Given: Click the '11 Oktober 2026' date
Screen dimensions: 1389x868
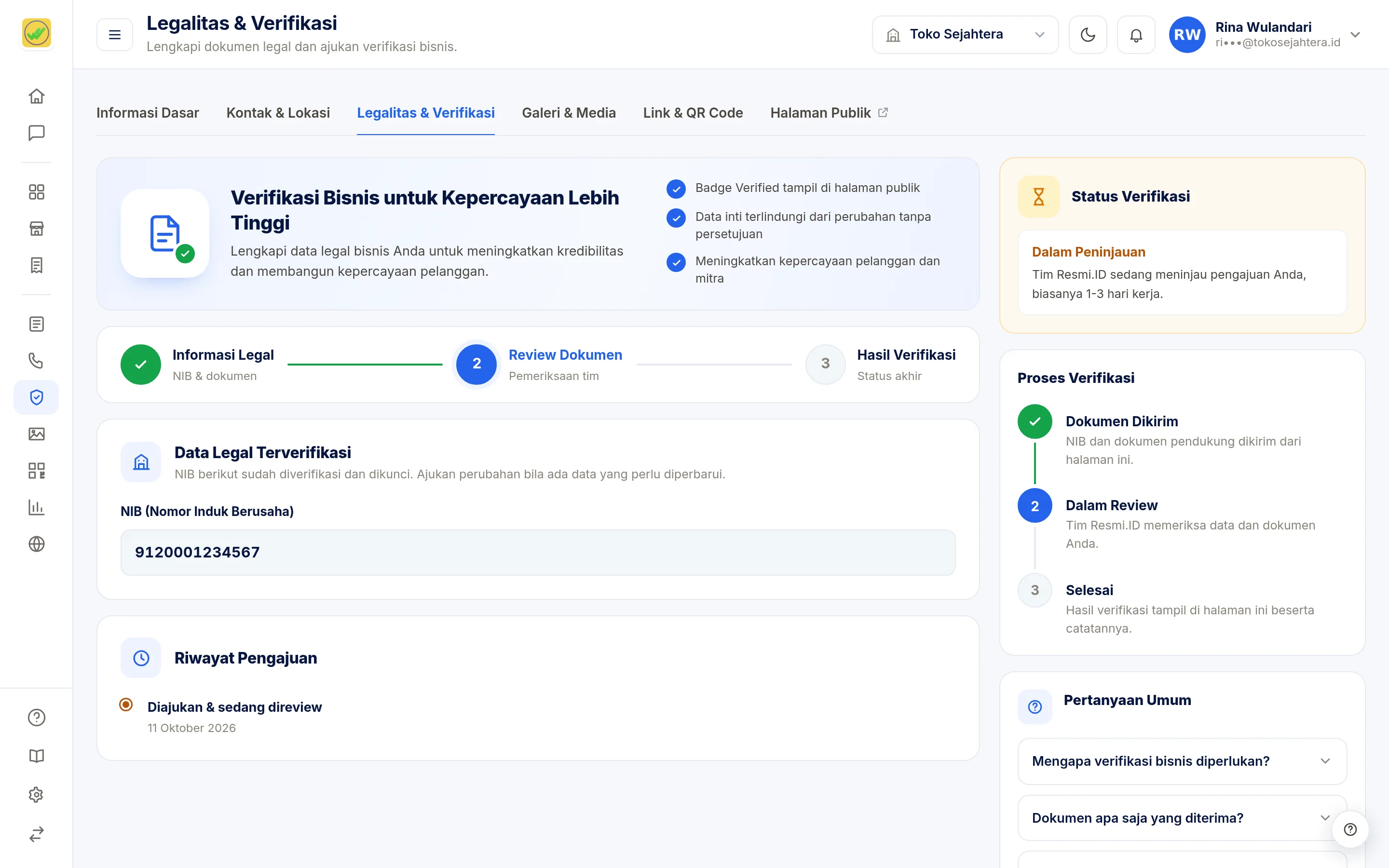Looking at the screenshot, I should click(x=191, y=728).
